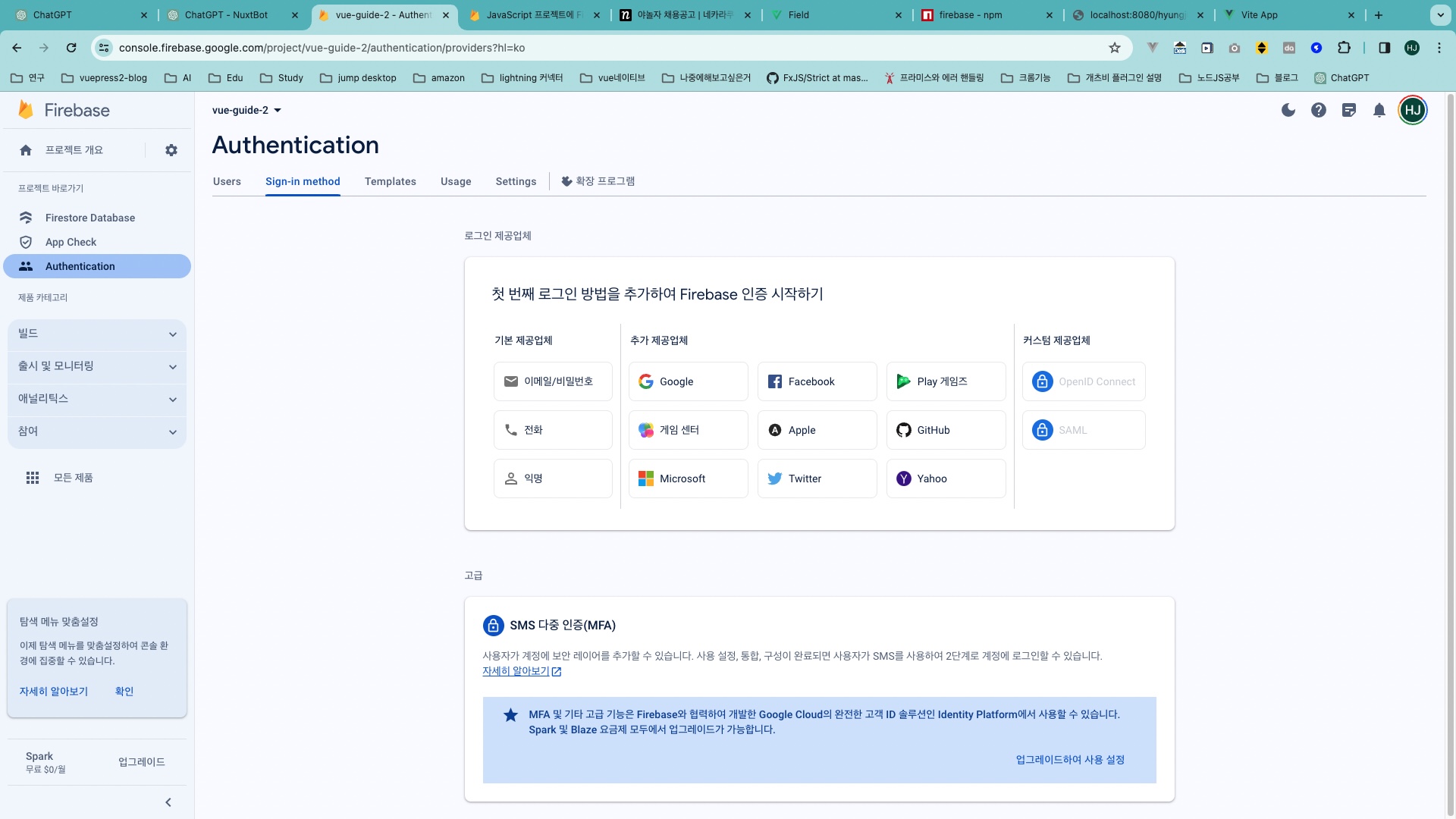Viewport: 1456px width, 819px height.
Task: Switch to the Usage tab
Action: coord(456,181)
